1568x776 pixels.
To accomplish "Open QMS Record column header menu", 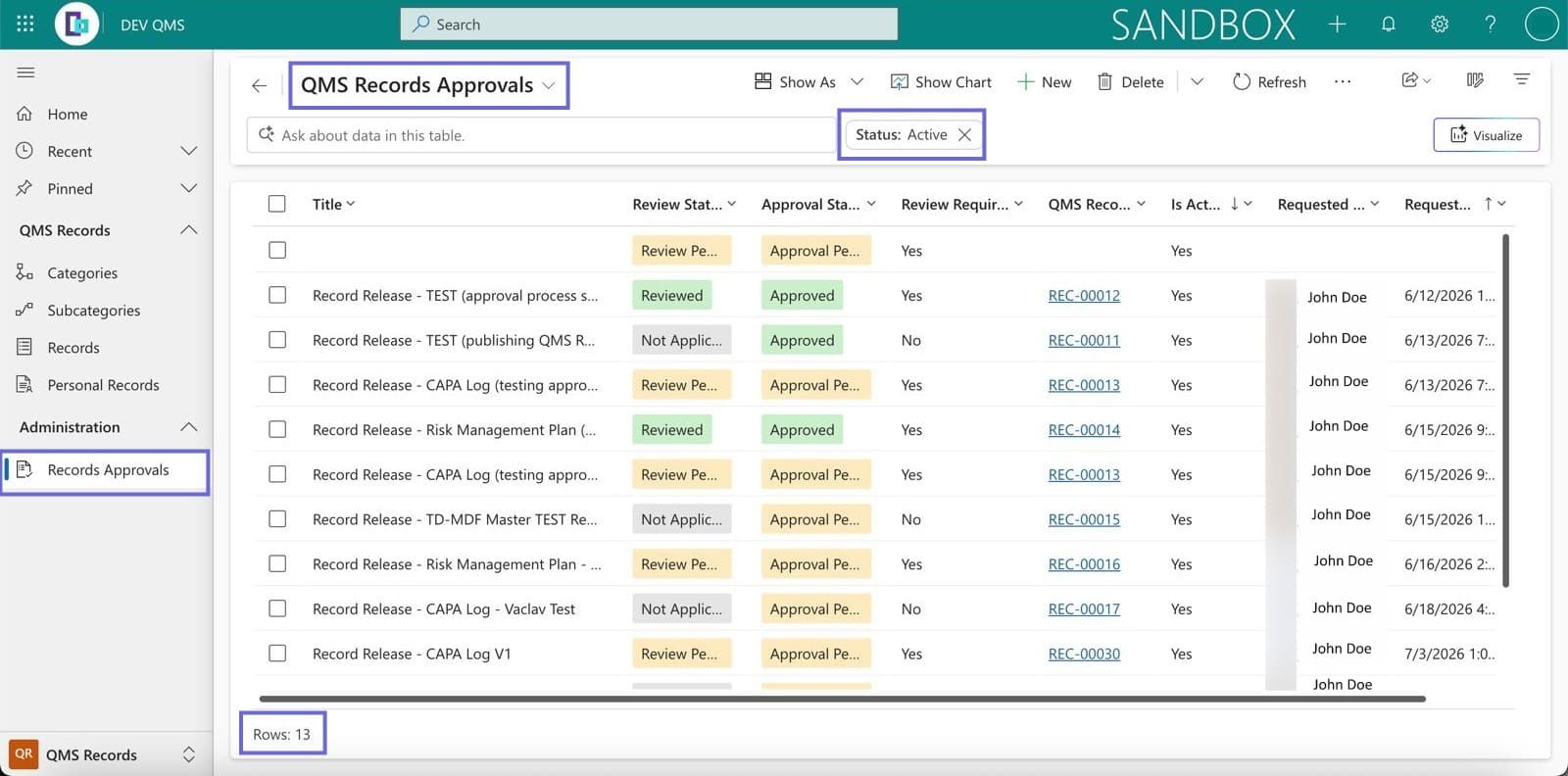I will click(1097, 204).
